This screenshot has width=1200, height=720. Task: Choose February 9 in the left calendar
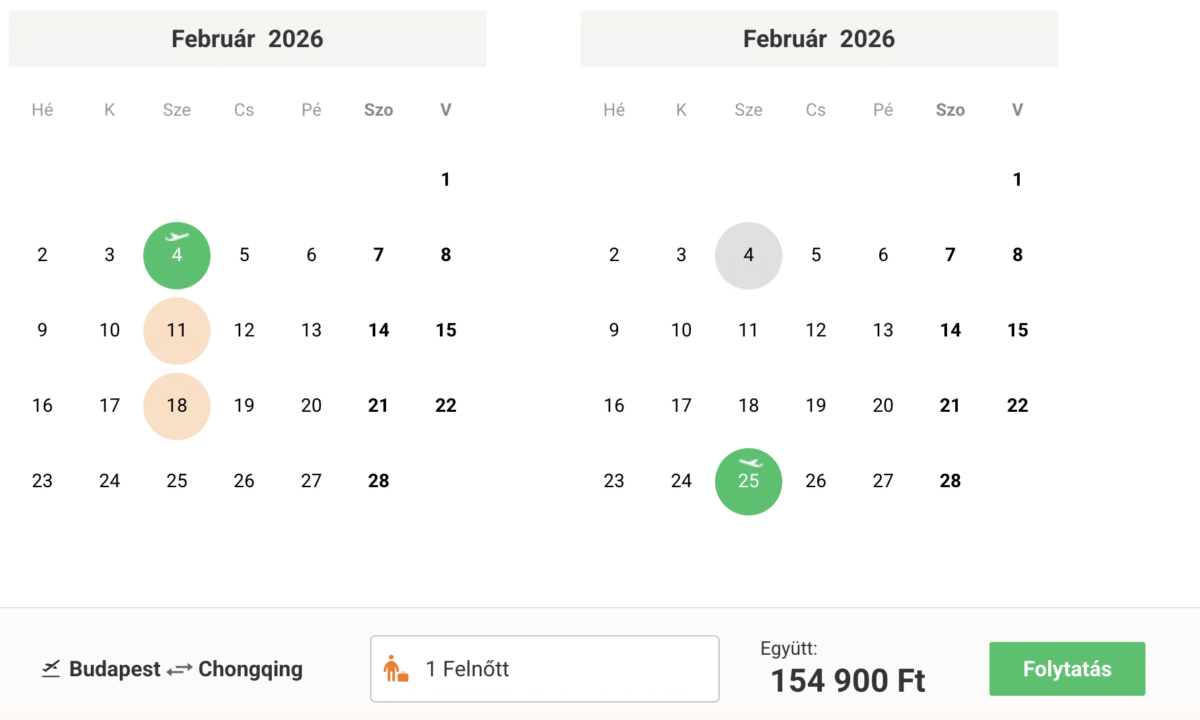tap(42, 330)
